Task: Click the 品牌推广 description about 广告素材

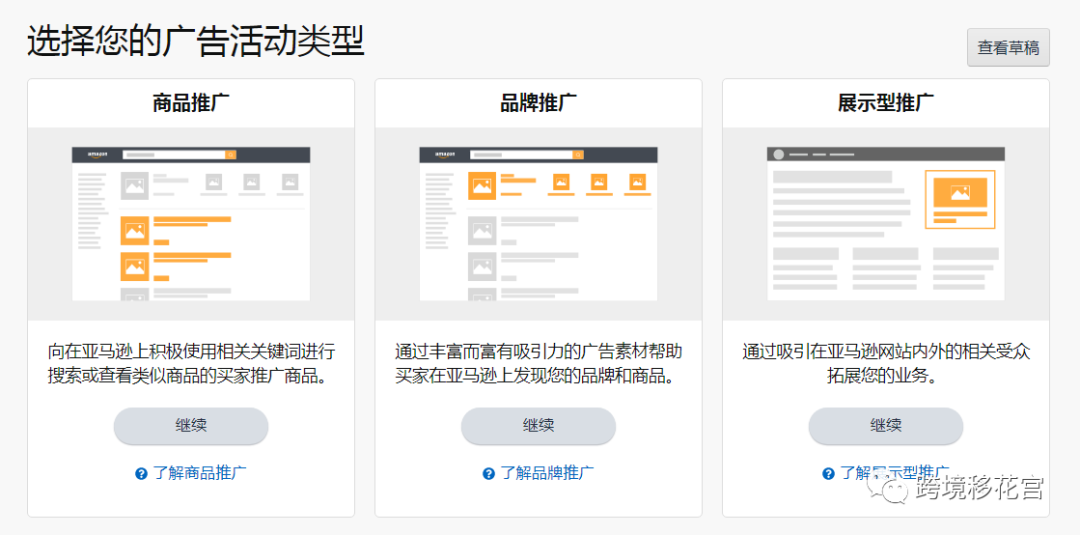Action: (538, 364)
